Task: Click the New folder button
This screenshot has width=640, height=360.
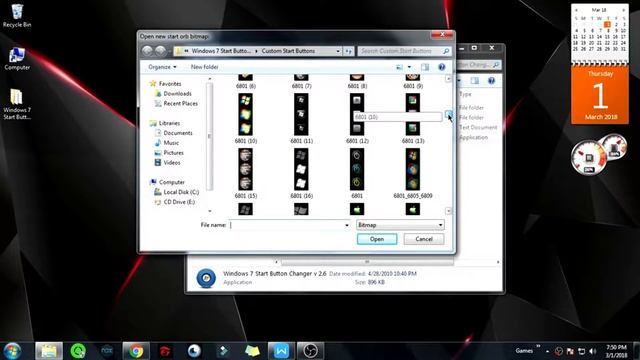Action: coord(204,67)
